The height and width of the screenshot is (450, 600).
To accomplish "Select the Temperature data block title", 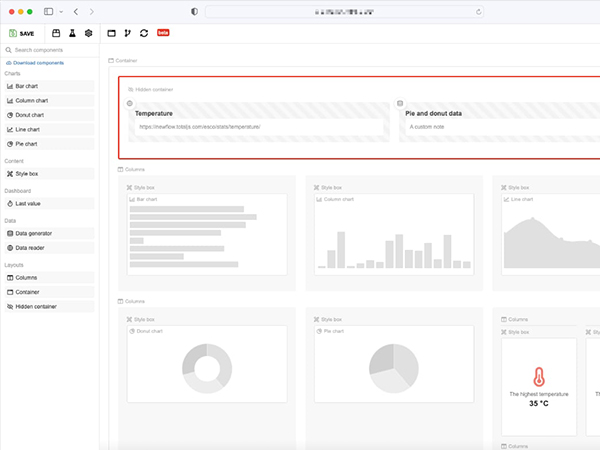I will point(154,114).
